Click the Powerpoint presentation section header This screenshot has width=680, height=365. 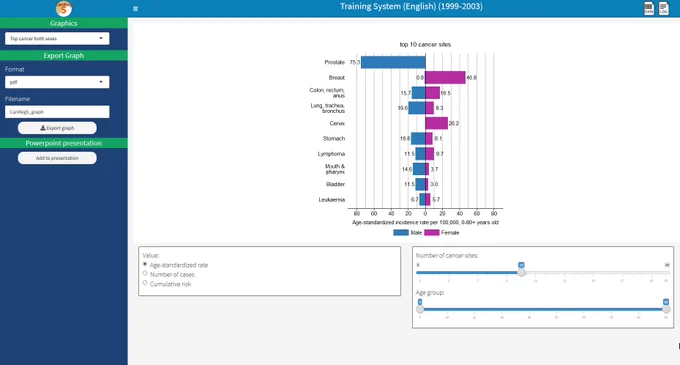(x=64, y=143)
